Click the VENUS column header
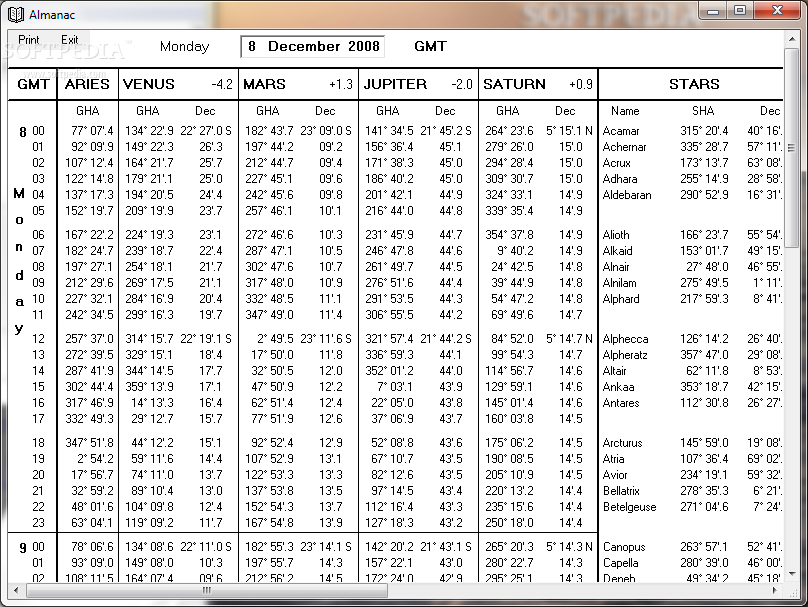Image resolution: width=808 pixels, height=607 pixels. tap(149, 84)
